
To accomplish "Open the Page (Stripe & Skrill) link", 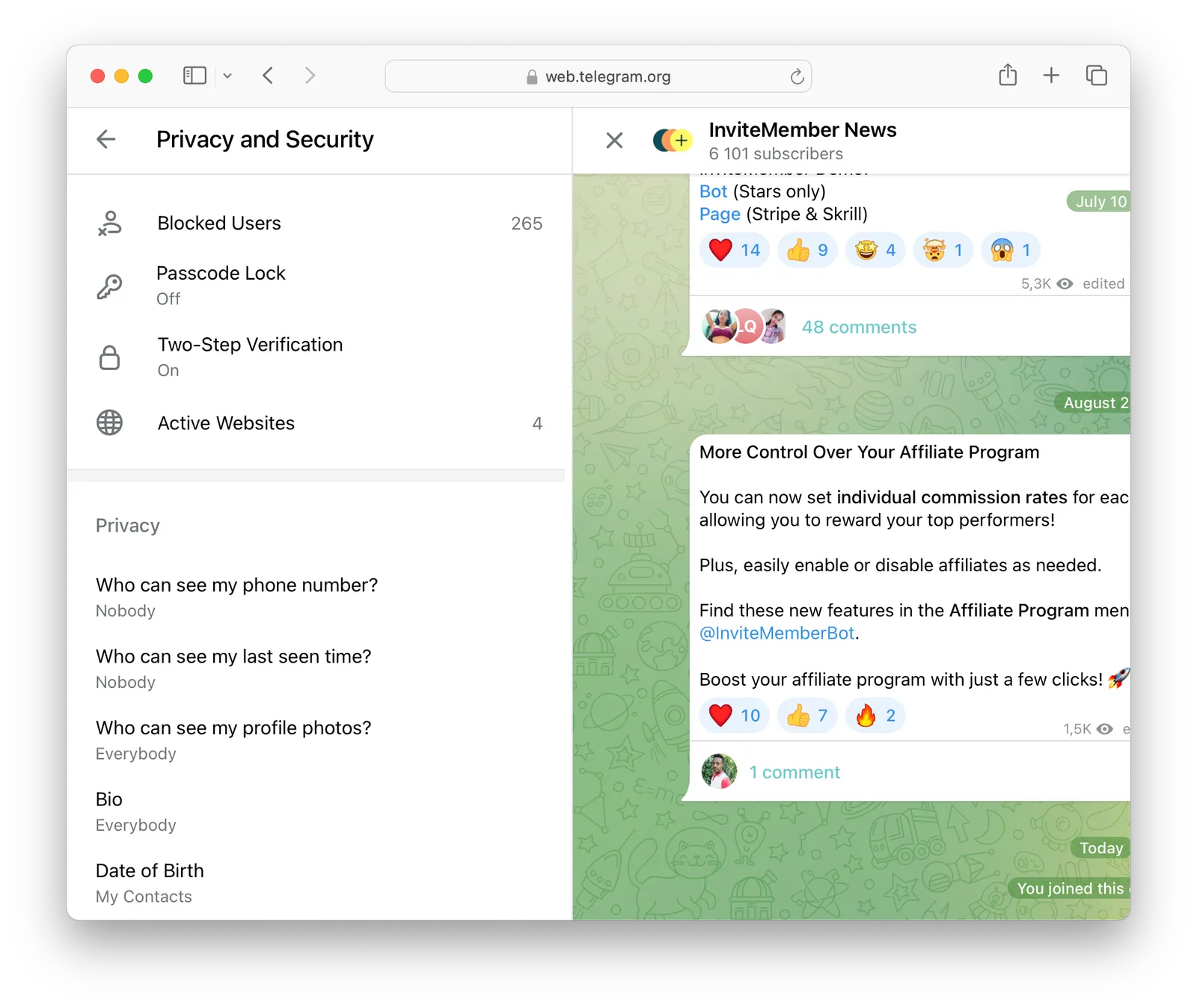I will click(x=720, y=214).
